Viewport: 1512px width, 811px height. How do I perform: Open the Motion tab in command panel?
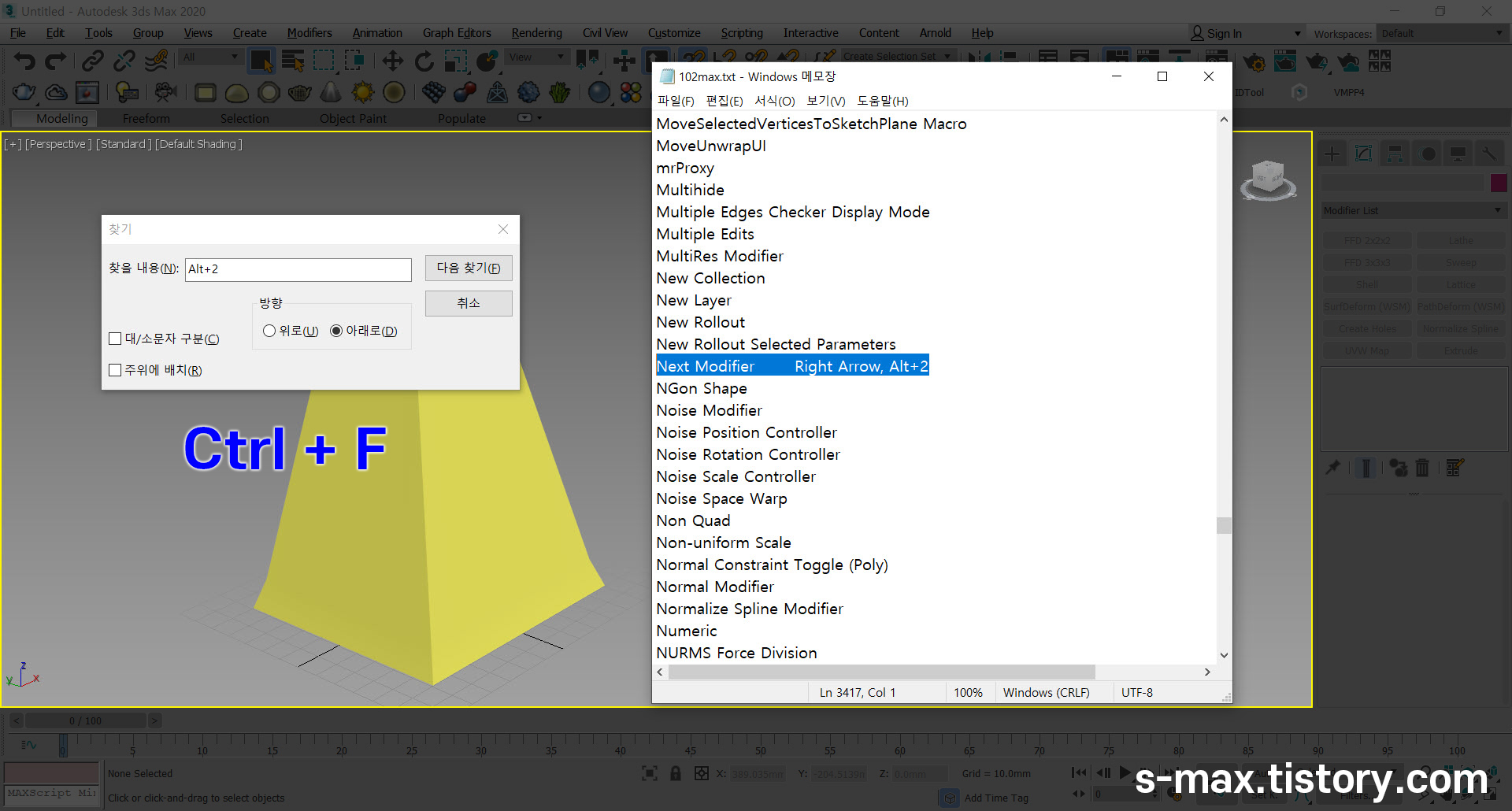1428,154
